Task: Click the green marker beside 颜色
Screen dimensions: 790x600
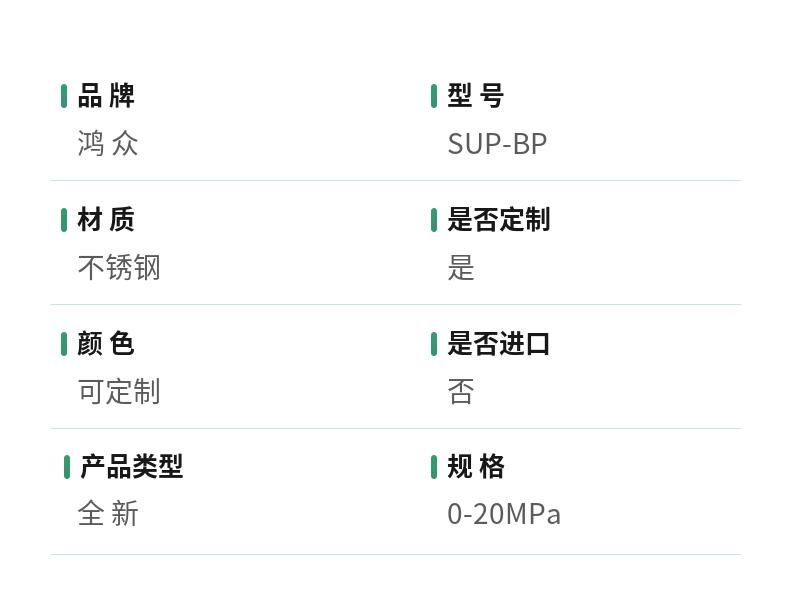Action: pos(64,344)
